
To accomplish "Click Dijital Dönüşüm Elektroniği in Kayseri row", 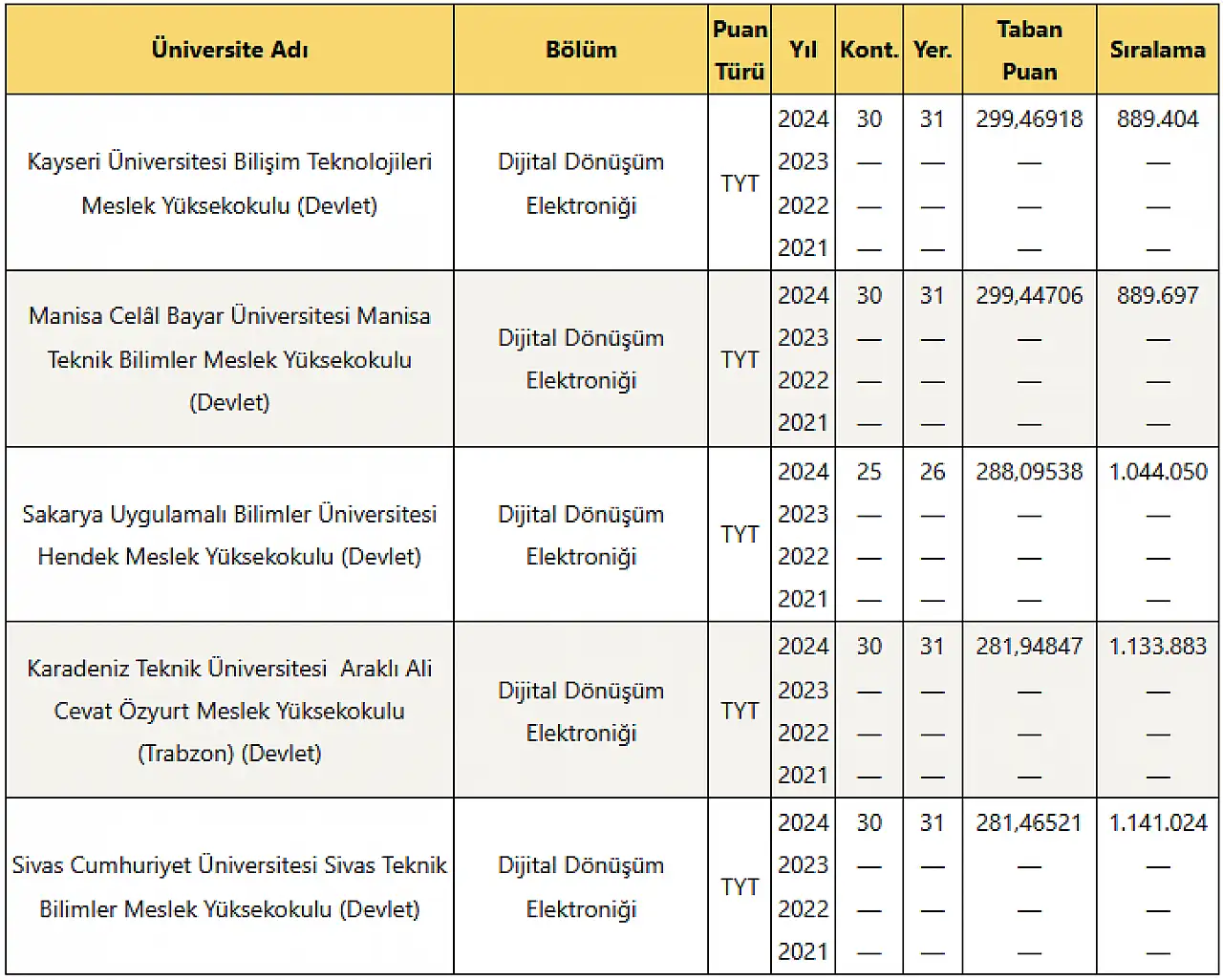I will 581,183.
